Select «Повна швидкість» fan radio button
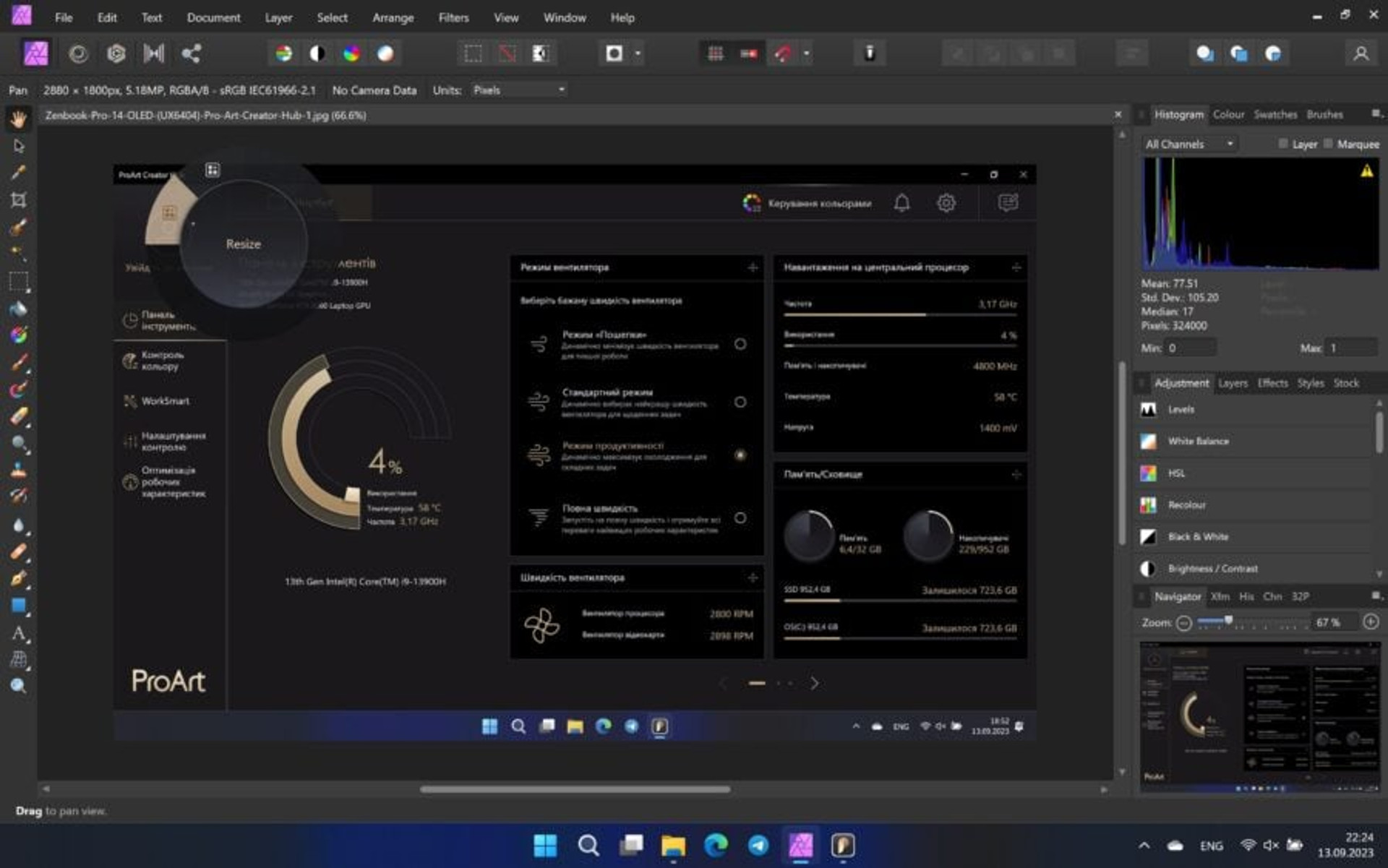The height and width of the screenshot is (868, 1388). [740, 517]
